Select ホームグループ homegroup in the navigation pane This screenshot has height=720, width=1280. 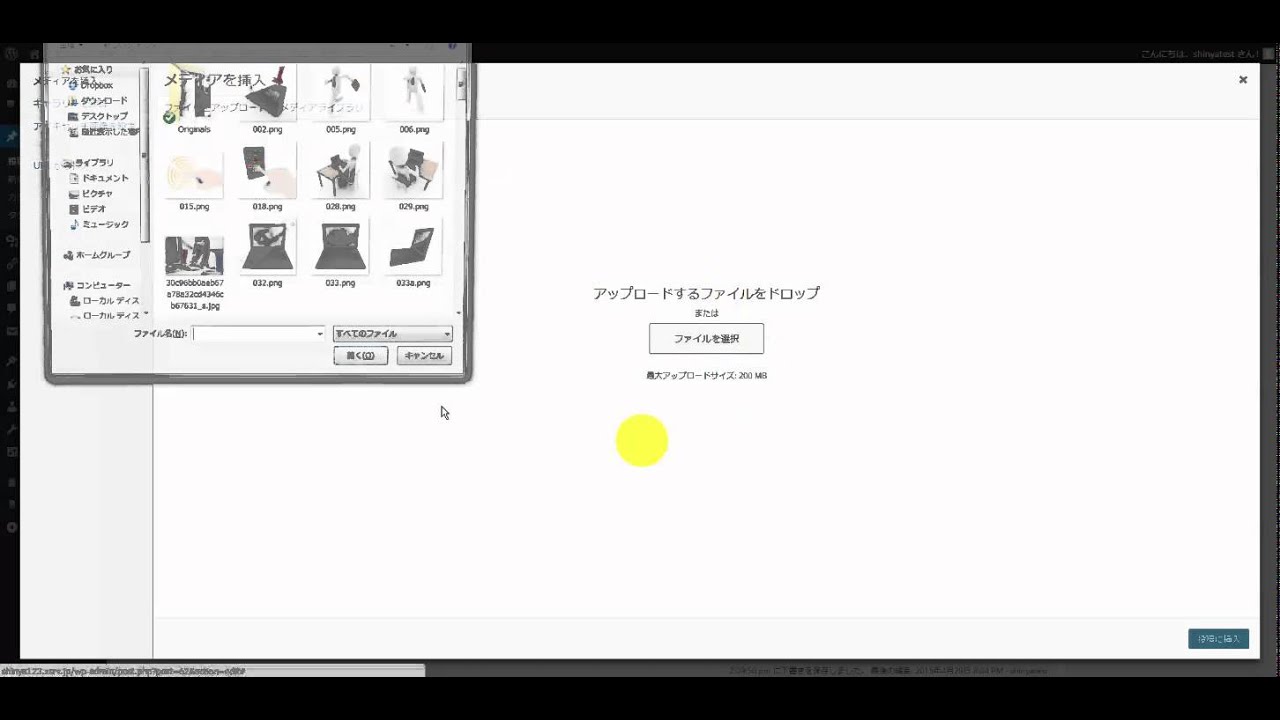tap(96, 255)
